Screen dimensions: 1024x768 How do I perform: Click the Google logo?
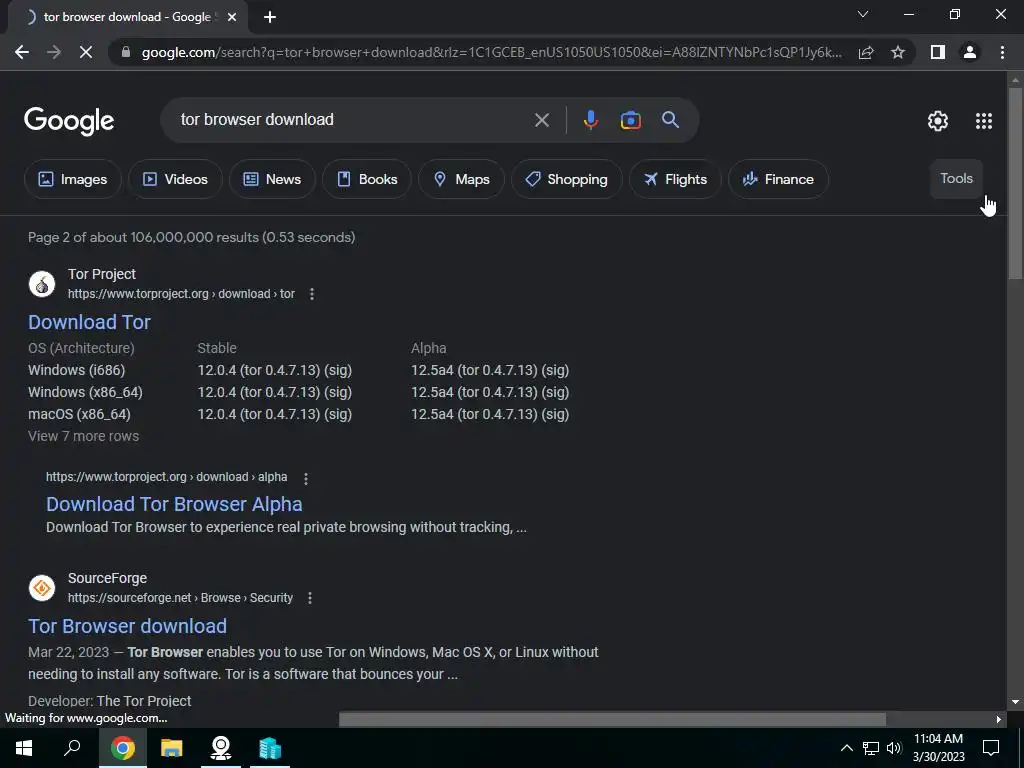click(69, 121)
